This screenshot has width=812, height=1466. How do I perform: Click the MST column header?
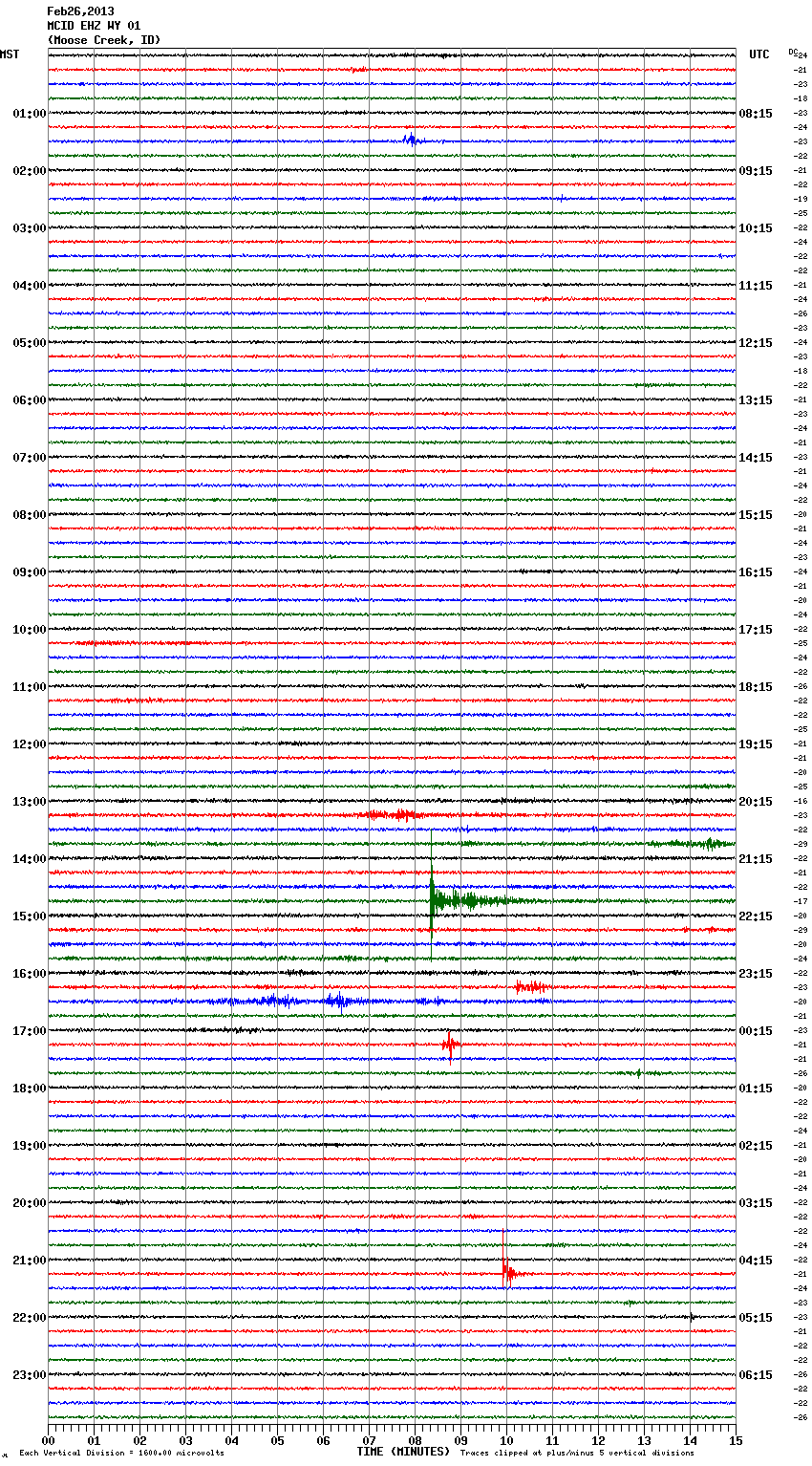[10, 54]
